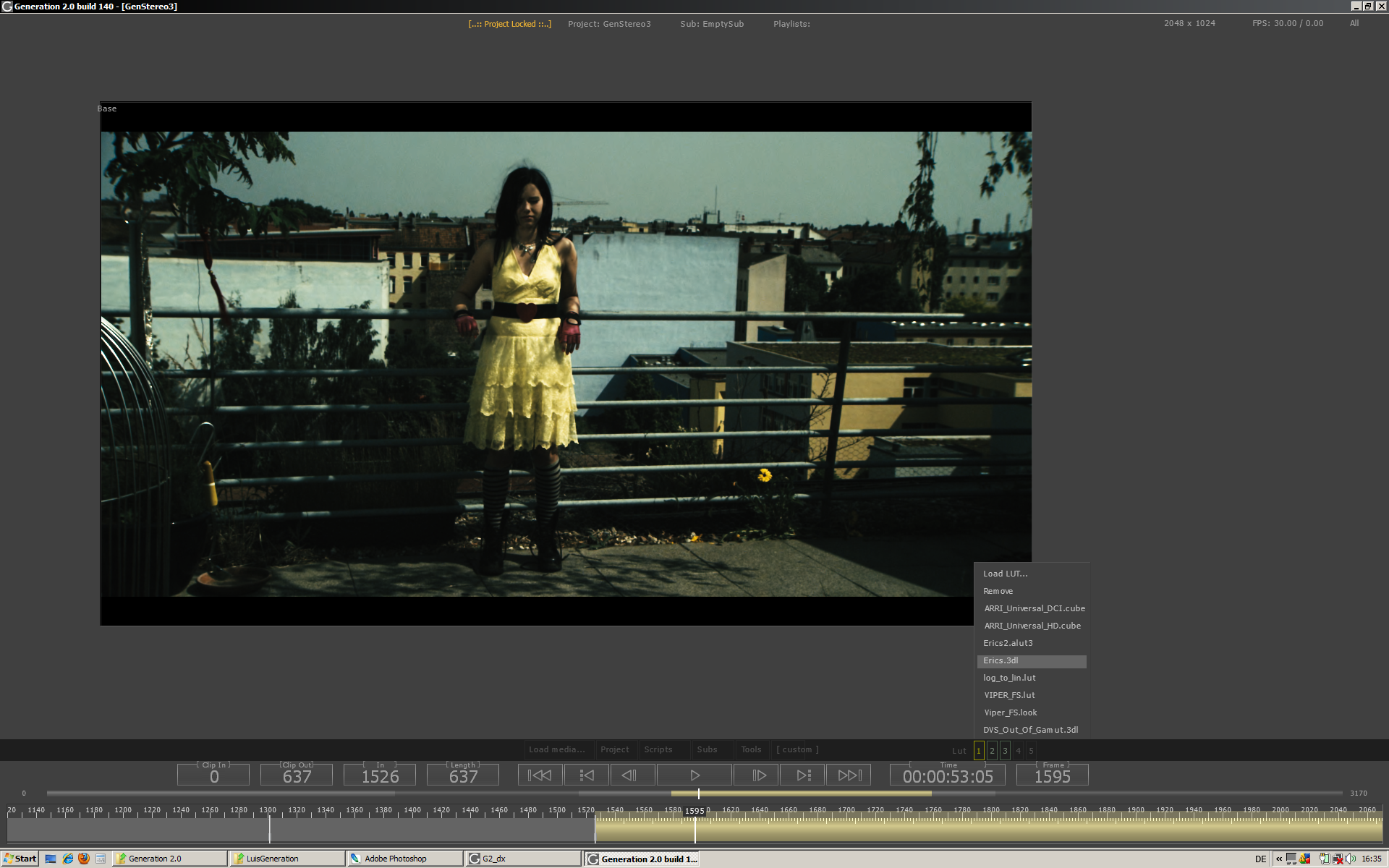Screen dimensions: 1389x868
Task: Jump to end of timeline
Action: pyautogui.click(x=849, y=775)
